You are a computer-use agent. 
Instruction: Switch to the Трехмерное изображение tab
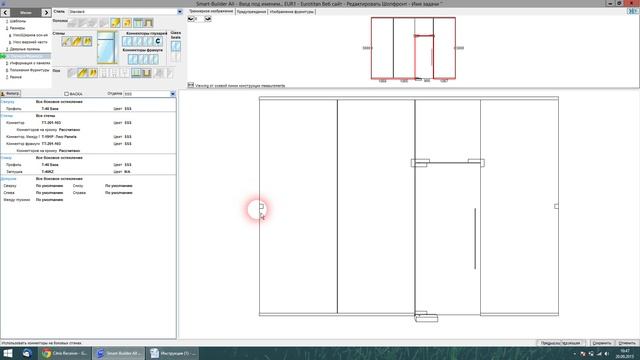click(x=211, y=11)
